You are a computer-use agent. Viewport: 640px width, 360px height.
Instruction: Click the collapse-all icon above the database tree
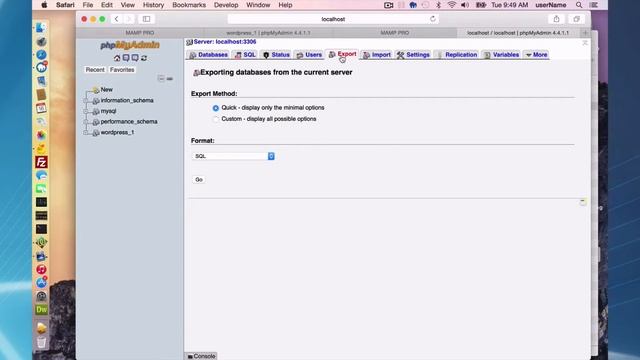[x=161, y=78]
